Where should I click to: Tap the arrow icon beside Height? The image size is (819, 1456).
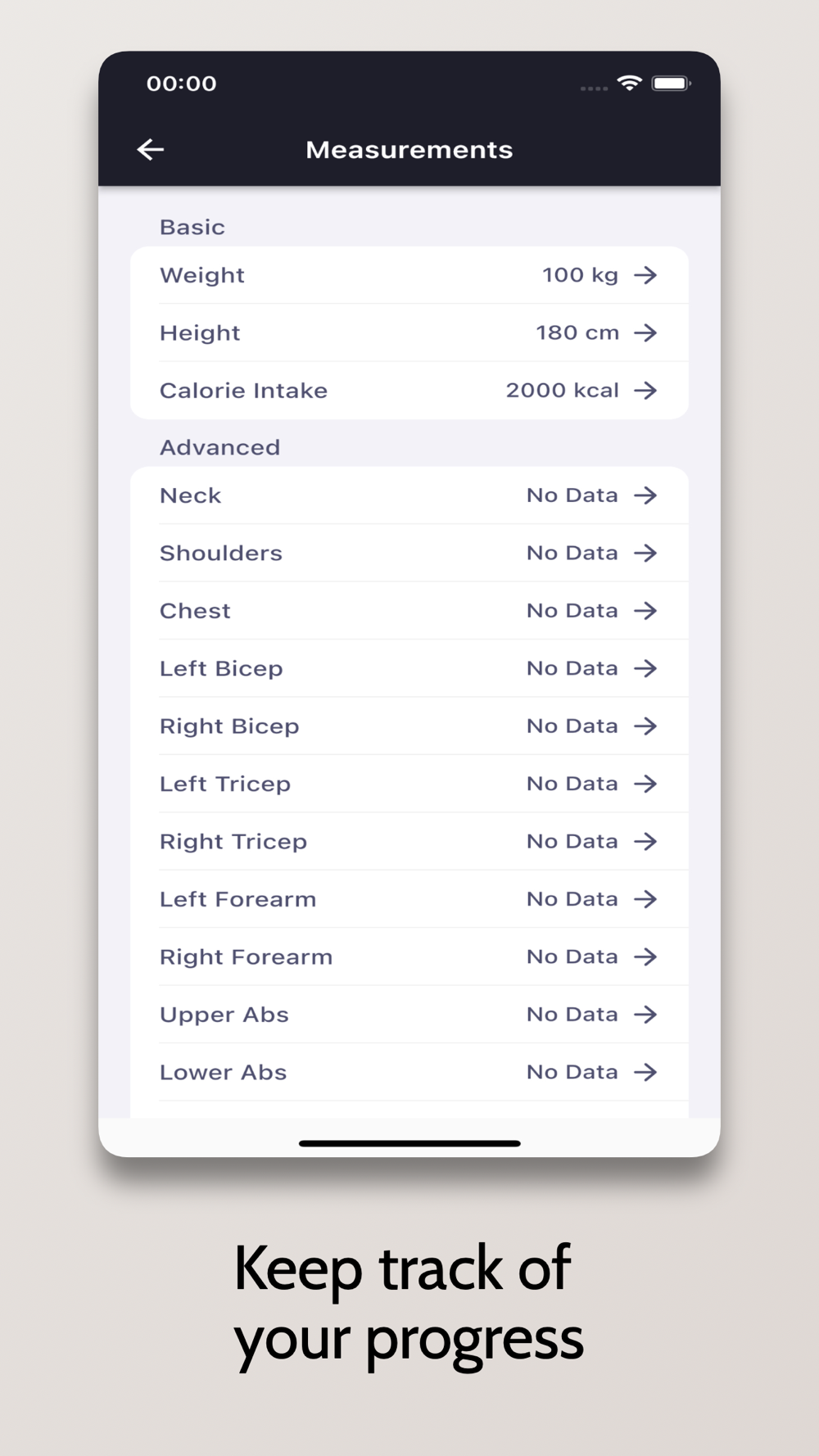pos(645,332)
